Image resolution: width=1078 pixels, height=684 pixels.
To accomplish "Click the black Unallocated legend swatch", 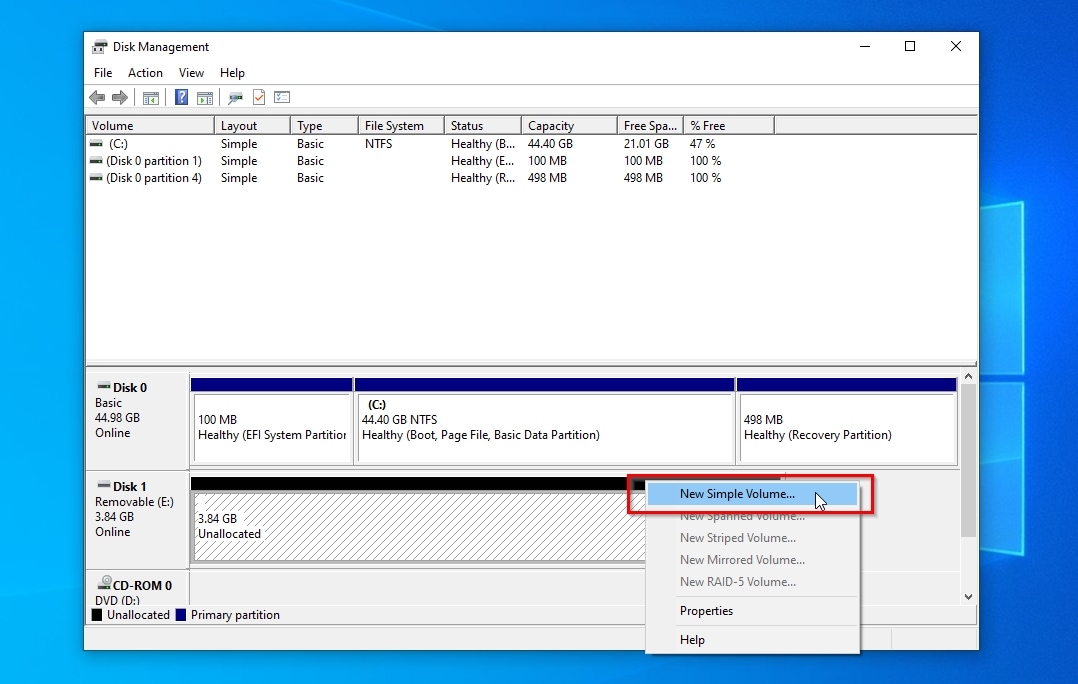I will [x=97, y=615].
